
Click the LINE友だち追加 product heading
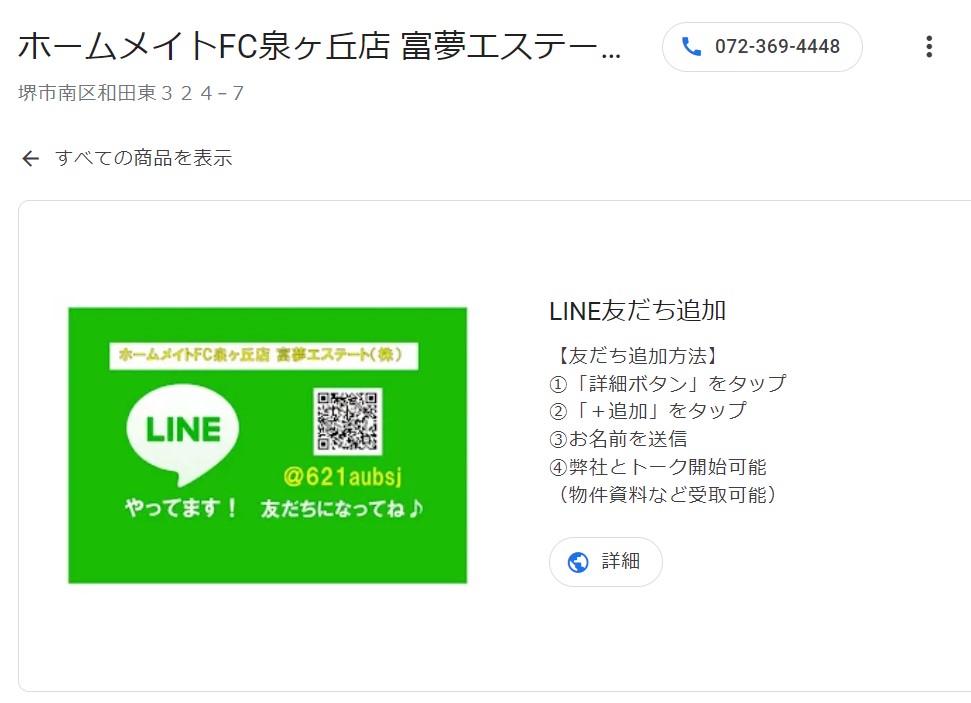(x=637, y=310)
